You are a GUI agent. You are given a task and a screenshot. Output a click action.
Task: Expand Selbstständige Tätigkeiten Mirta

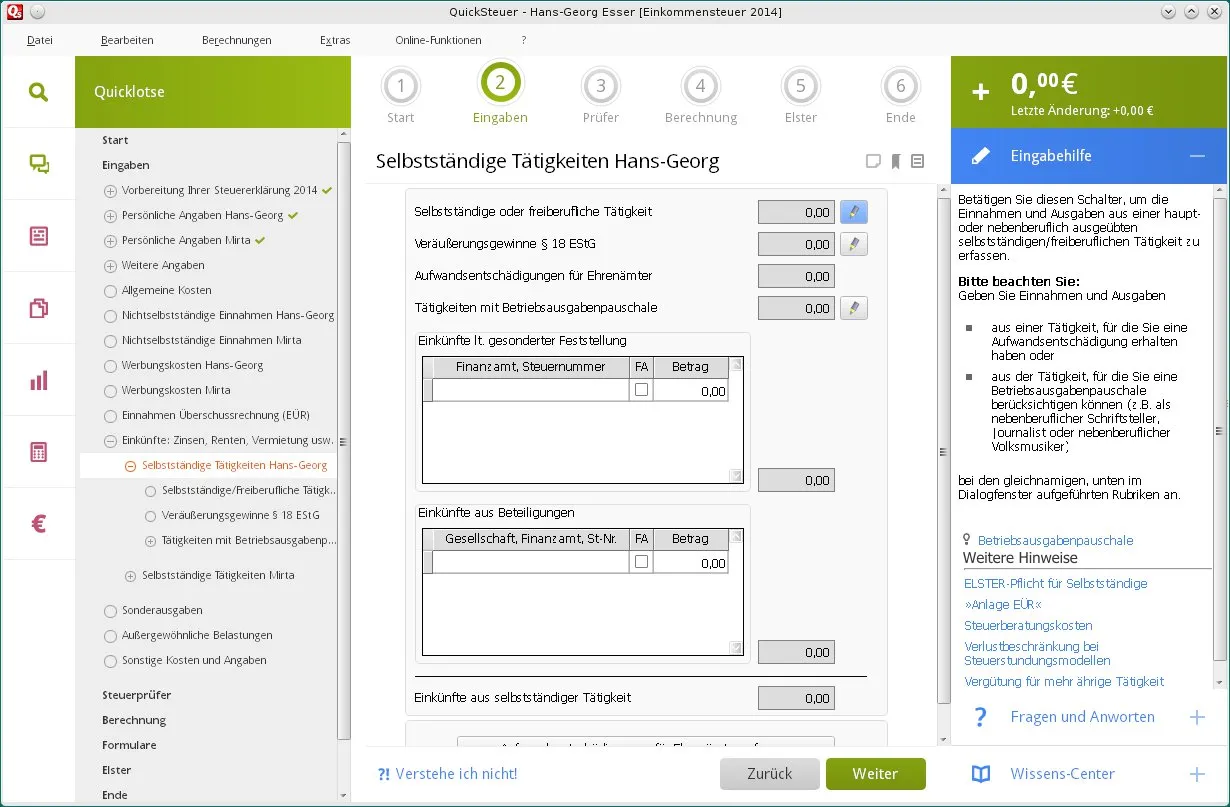point(129,575)
